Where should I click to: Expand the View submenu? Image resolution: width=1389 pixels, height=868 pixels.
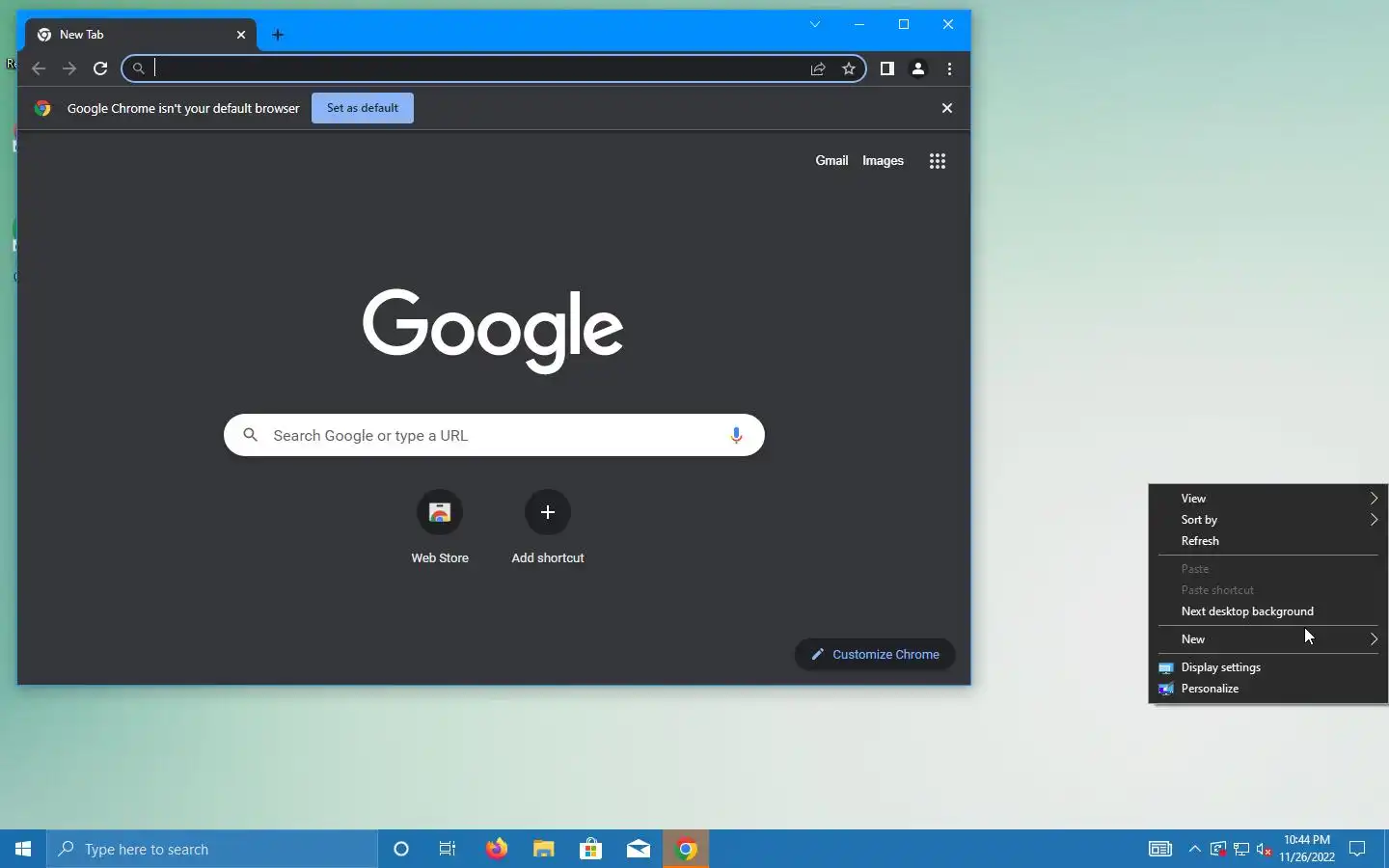1268,499
